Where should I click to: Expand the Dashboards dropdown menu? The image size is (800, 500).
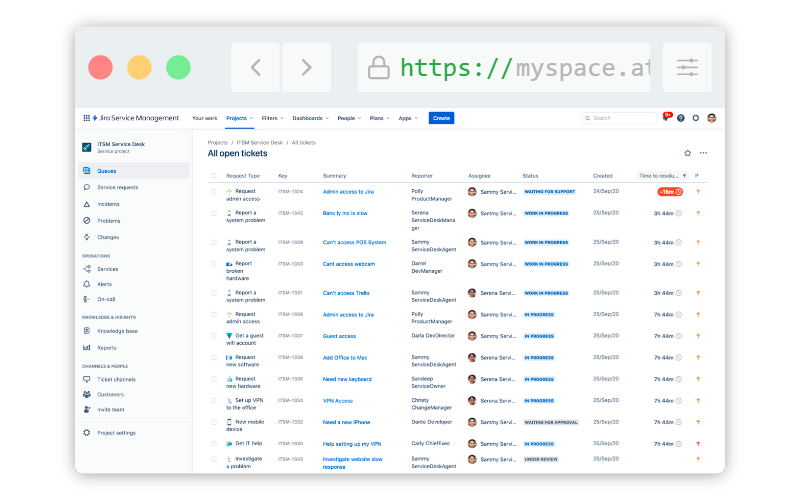[310, 118]
